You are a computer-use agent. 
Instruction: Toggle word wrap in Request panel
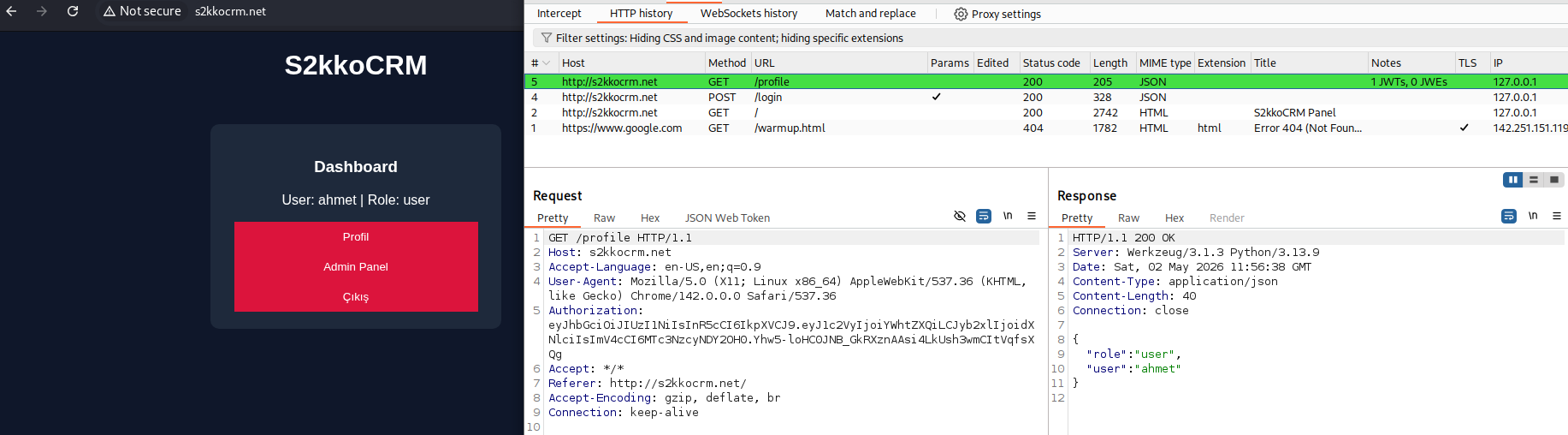click(x=984, y=216)
